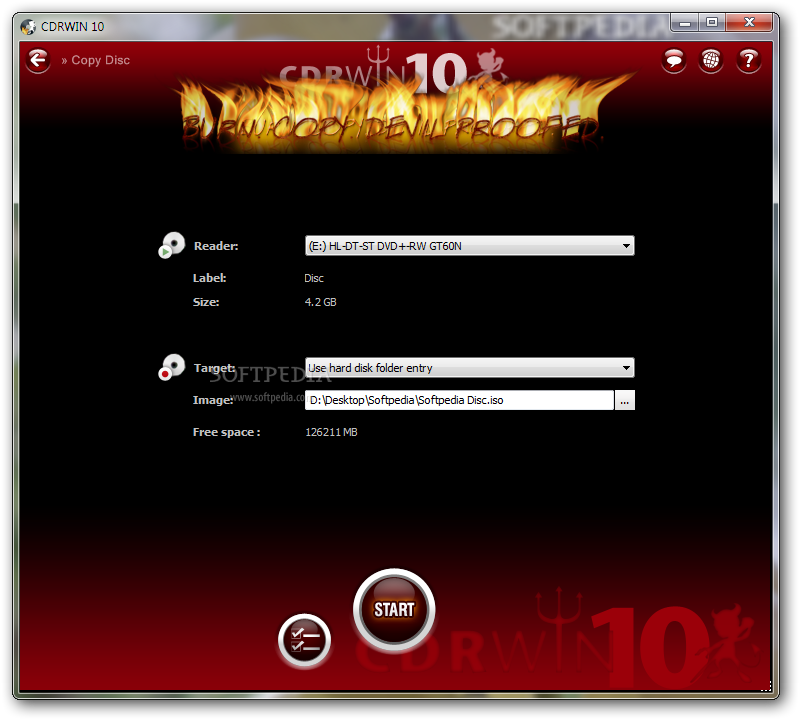Open the Target dropdown

pos(469,368)
